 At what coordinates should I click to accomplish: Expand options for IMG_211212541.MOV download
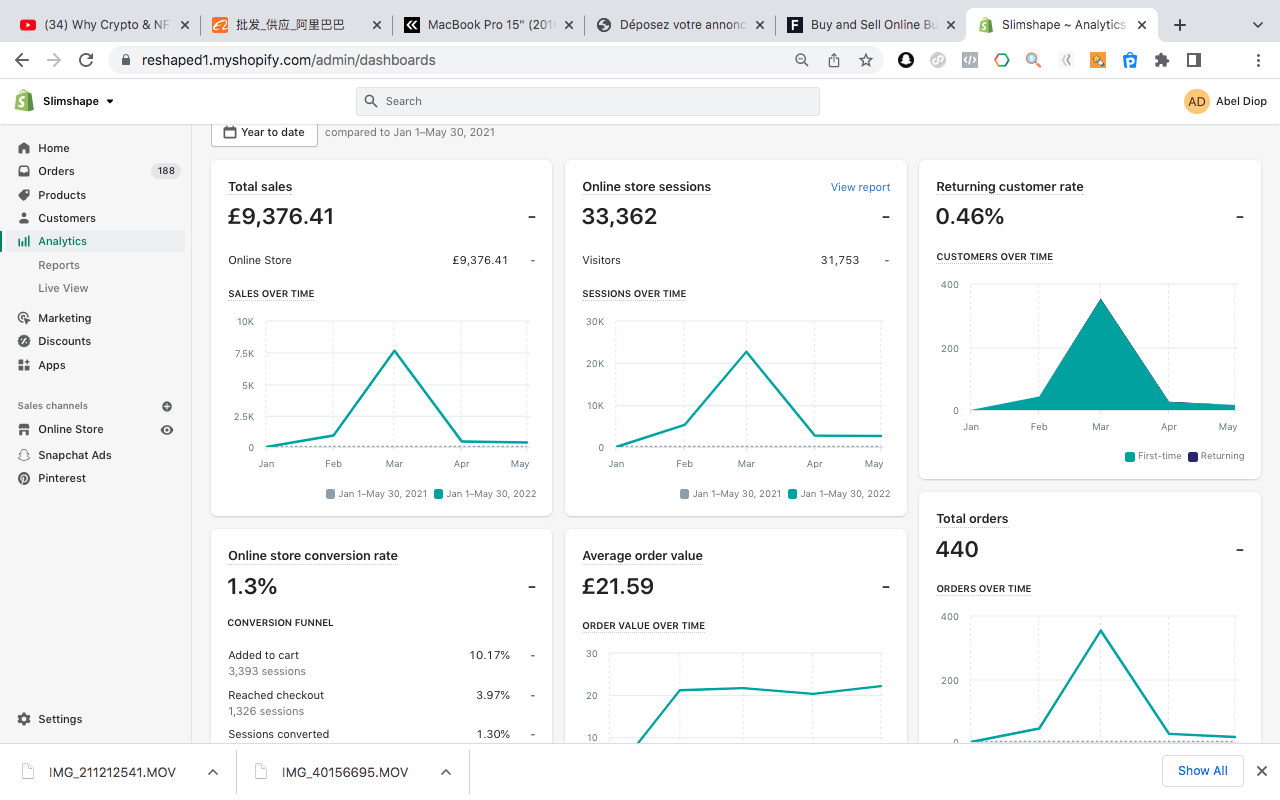pos(213,772)
